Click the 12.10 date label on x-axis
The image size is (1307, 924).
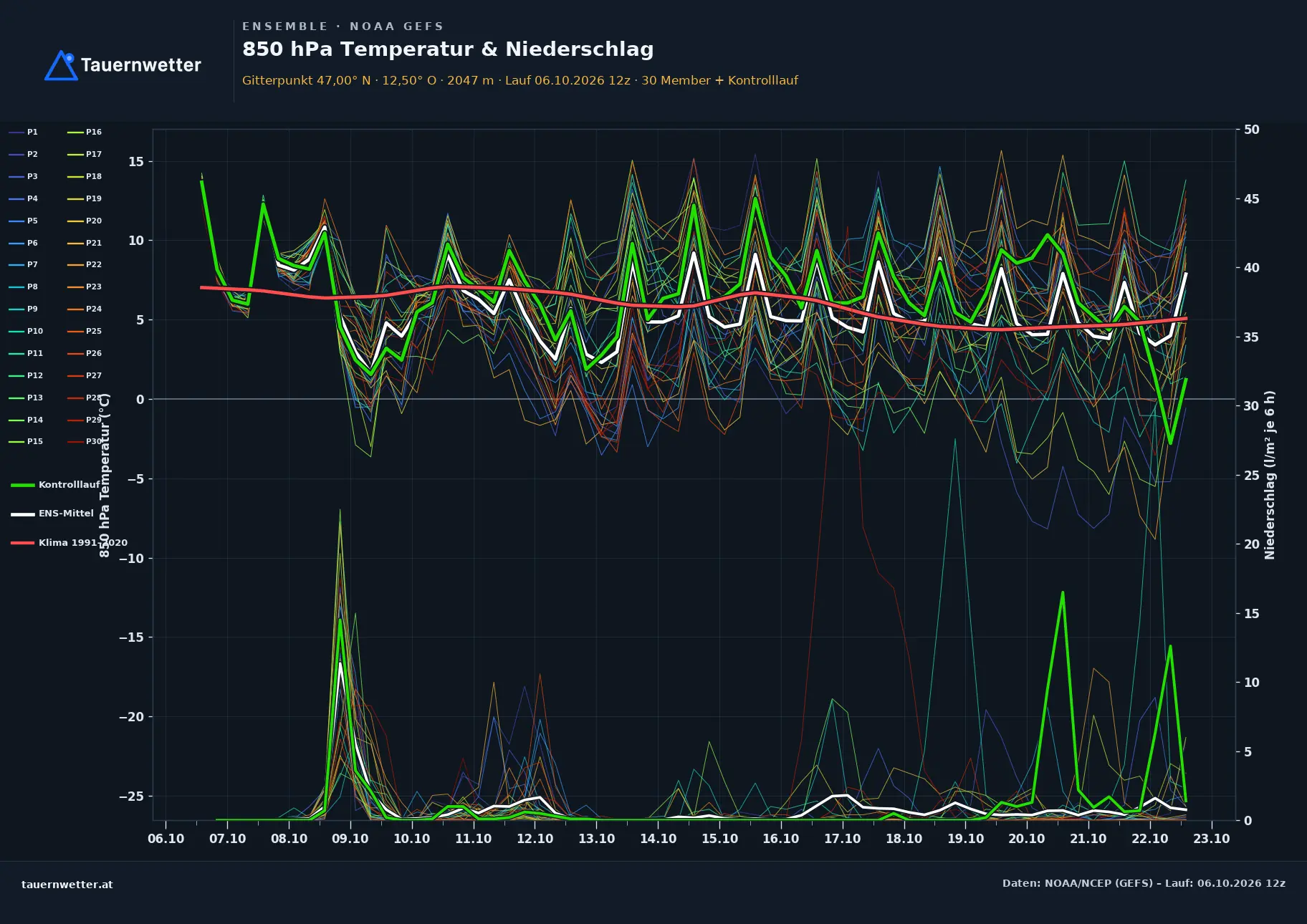click(x=535, y=839)
